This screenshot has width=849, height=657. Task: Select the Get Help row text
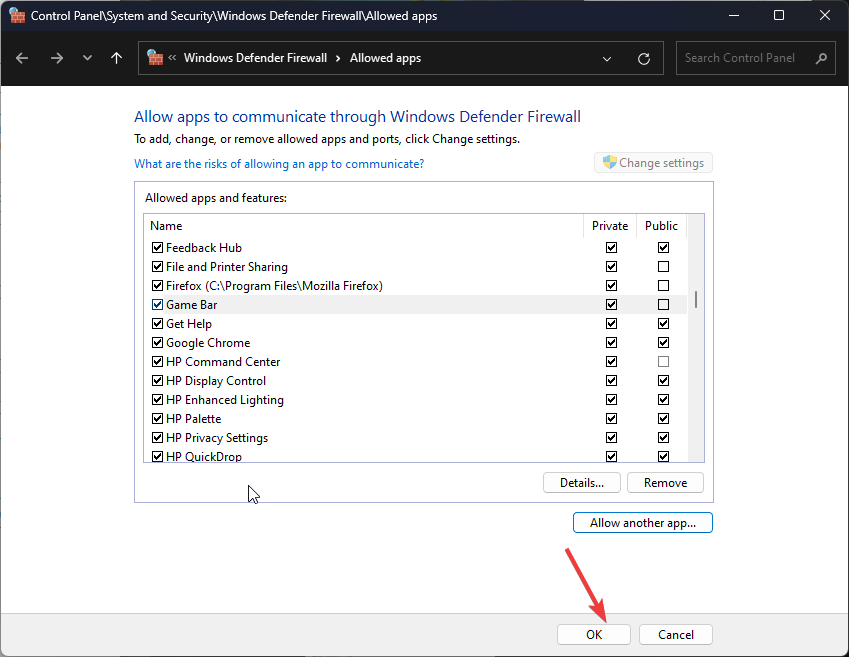188,324
